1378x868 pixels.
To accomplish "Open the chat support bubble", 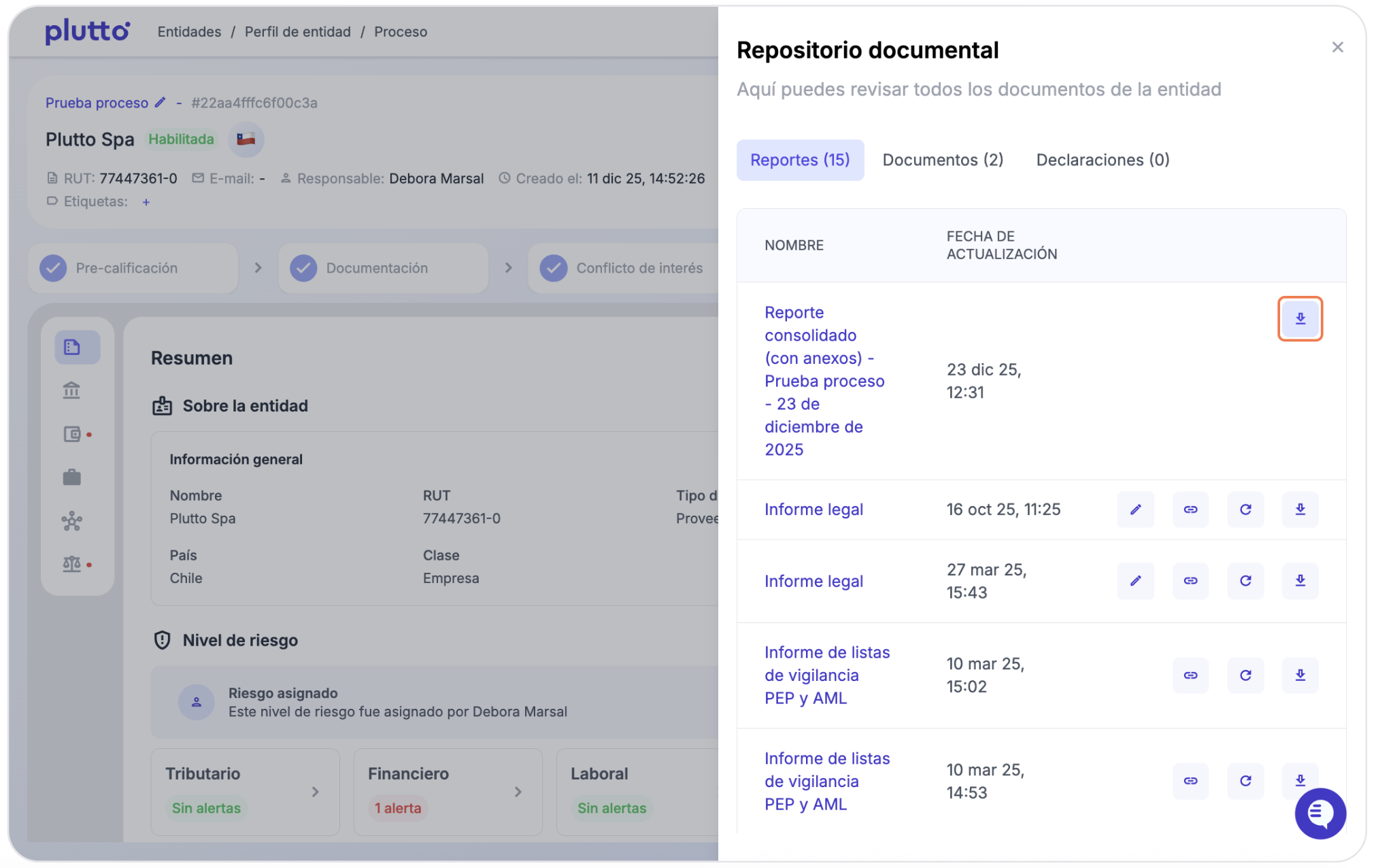I will coord(1320,813).
